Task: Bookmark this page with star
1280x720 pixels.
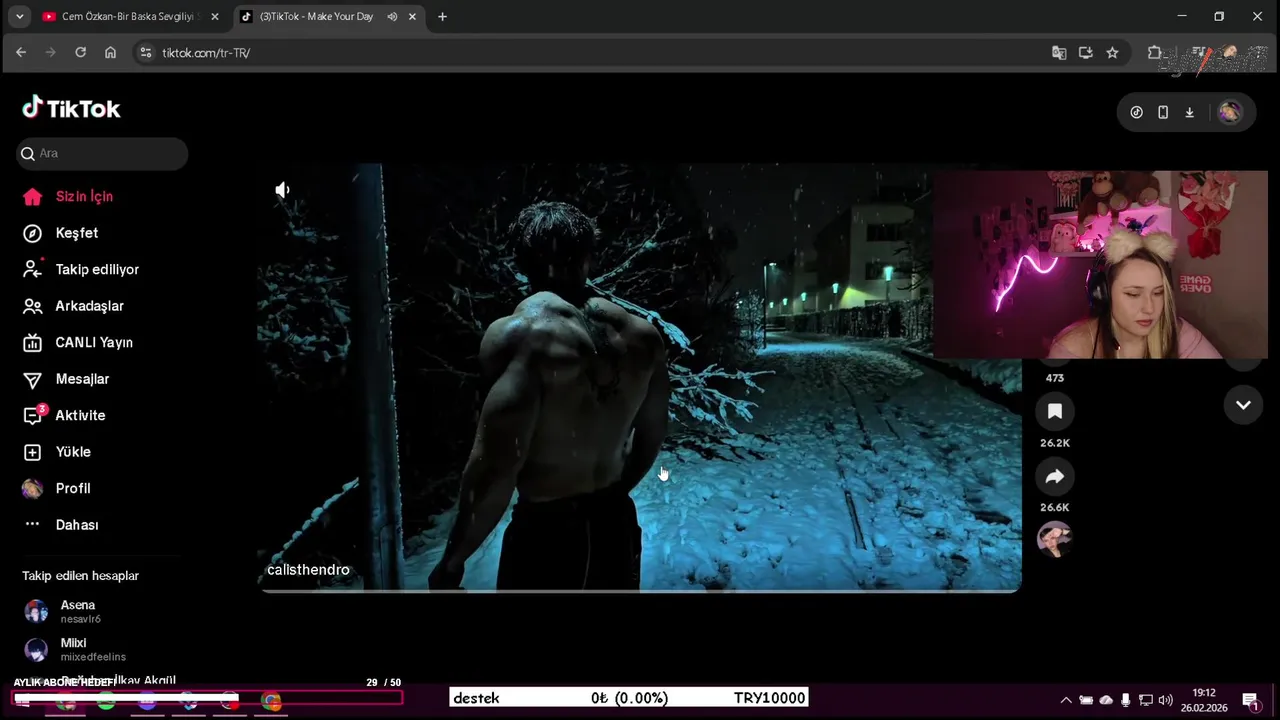Action: pyautogui.click(x=1112, y=52)
